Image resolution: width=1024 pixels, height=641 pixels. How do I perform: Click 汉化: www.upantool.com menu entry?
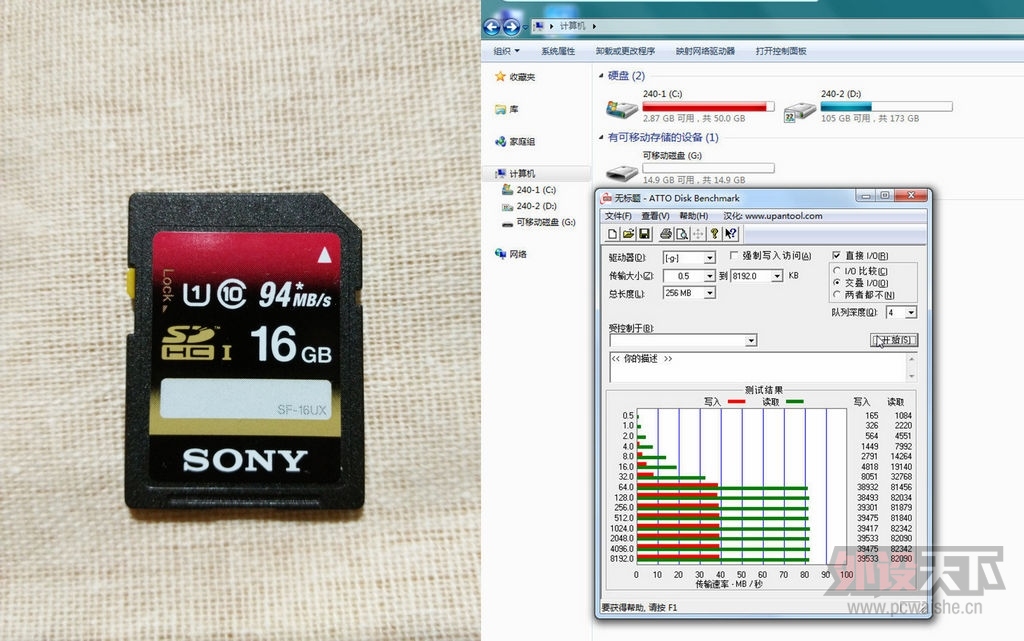pyautogui.click(x=773, y=216)
